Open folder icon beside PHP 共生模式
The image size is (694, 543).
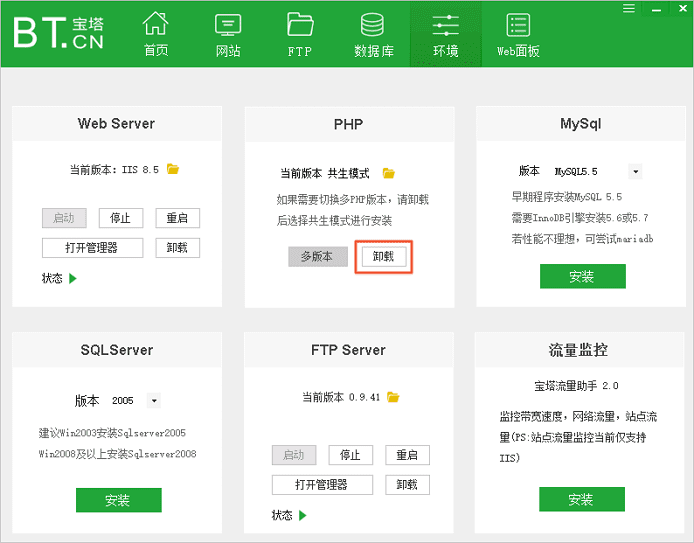coord(389,173)
